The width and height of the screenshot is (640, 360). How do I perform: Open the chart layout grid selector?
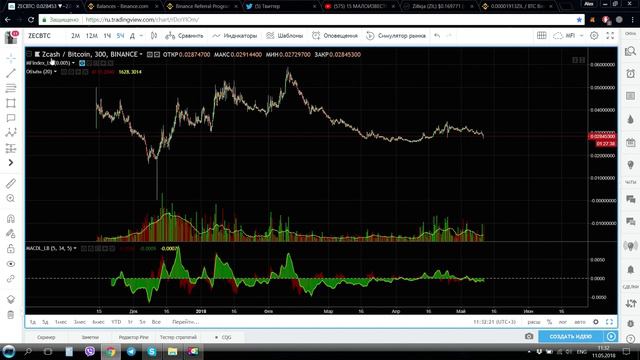point(541,36)
